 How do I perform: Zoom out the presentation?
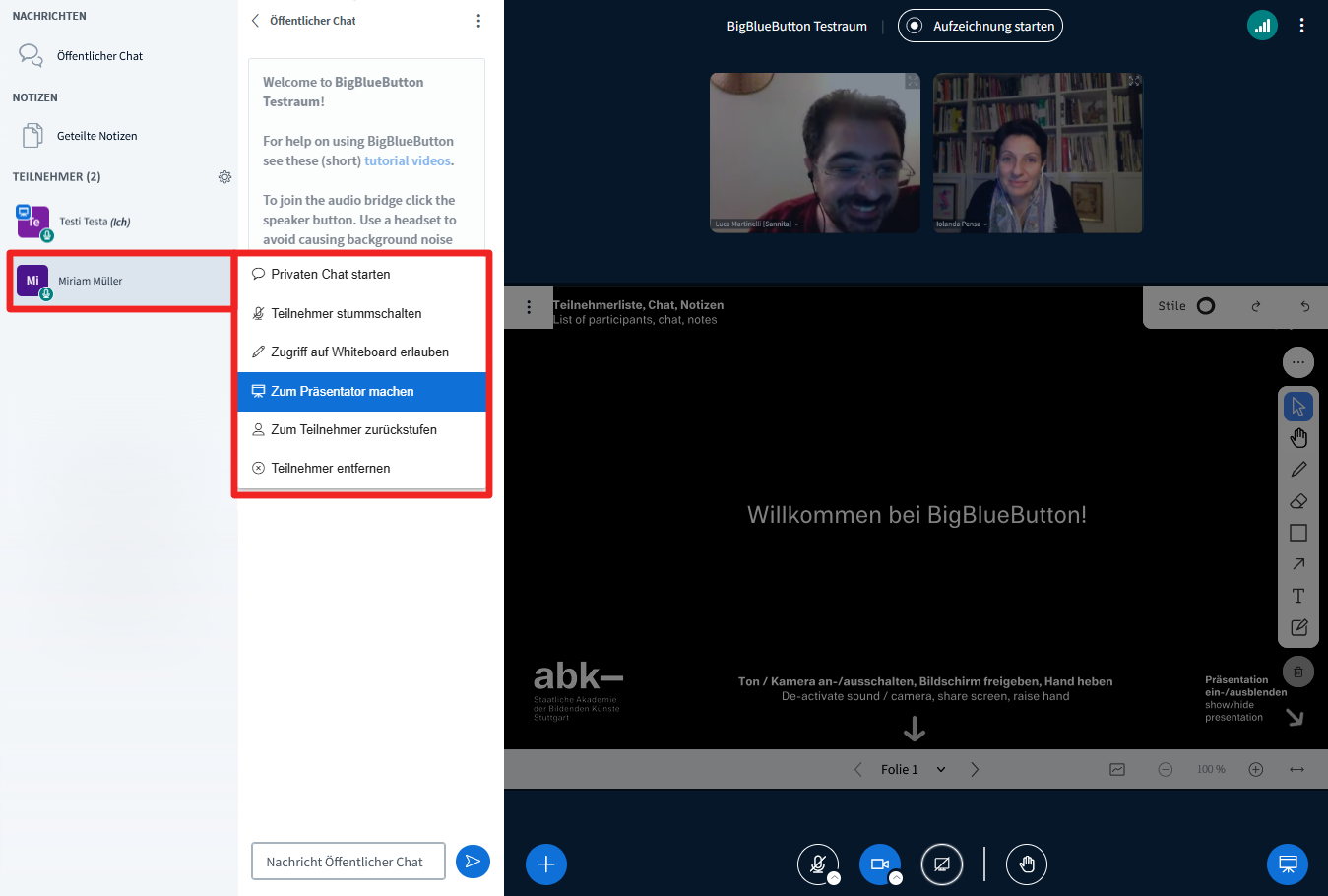1166,769
